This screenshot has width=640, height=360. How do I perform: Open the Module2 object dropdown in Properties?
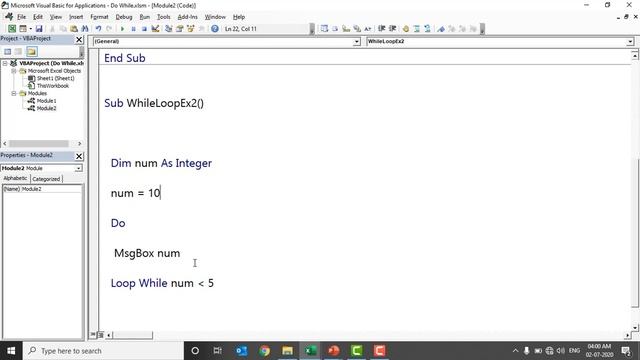pos(78,168)
